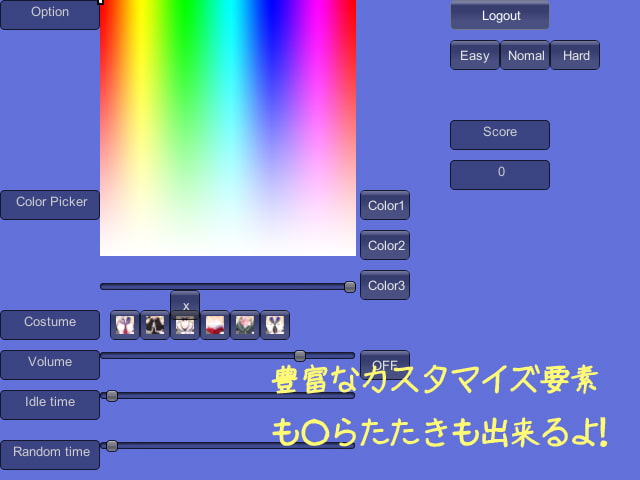
Task: Click the Logout button
Action: click(x=500, y=16)
